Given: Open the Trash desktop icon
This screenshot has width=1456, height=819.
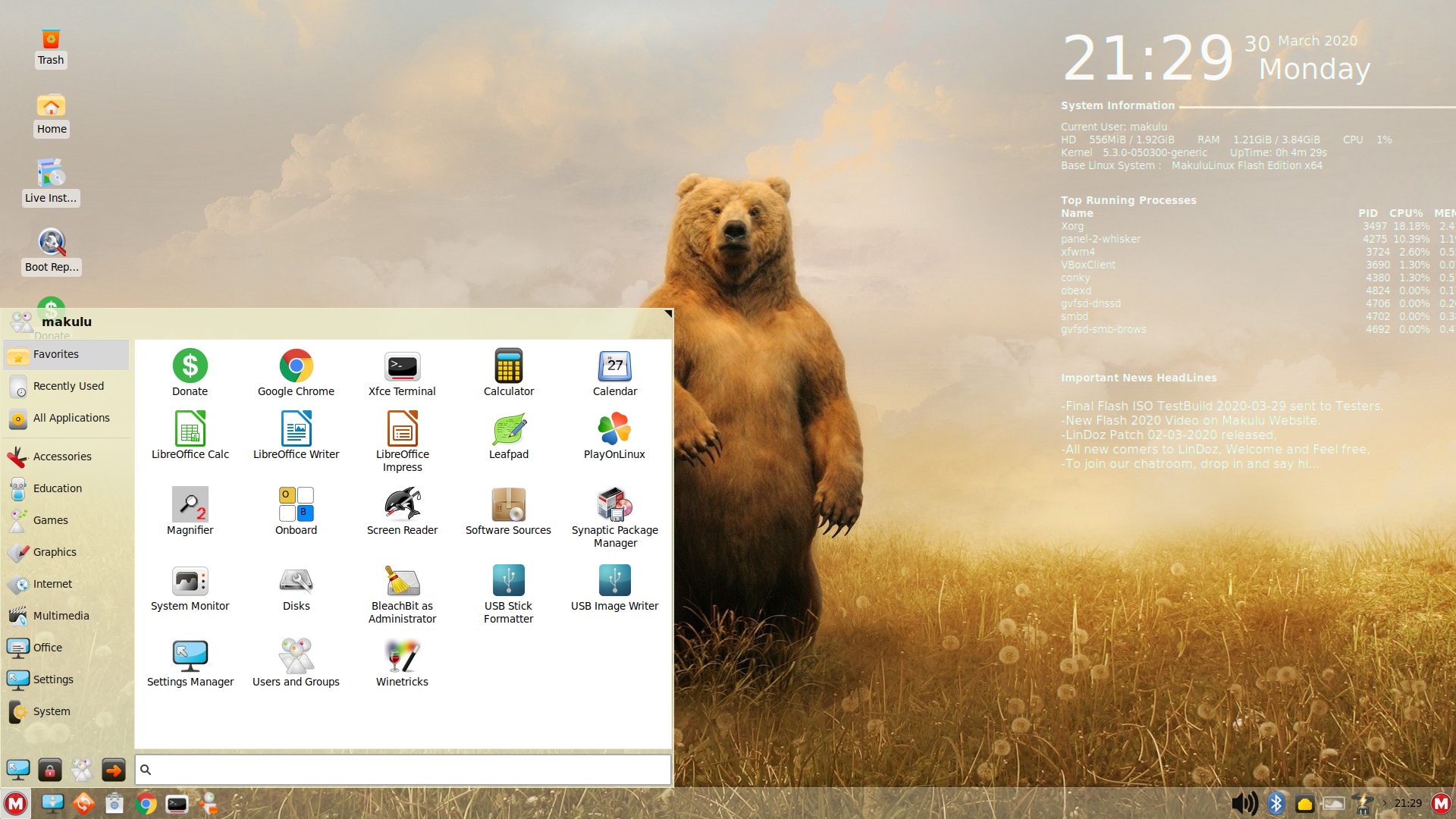Looking at the screenshot, I should (x=51, y=48).
